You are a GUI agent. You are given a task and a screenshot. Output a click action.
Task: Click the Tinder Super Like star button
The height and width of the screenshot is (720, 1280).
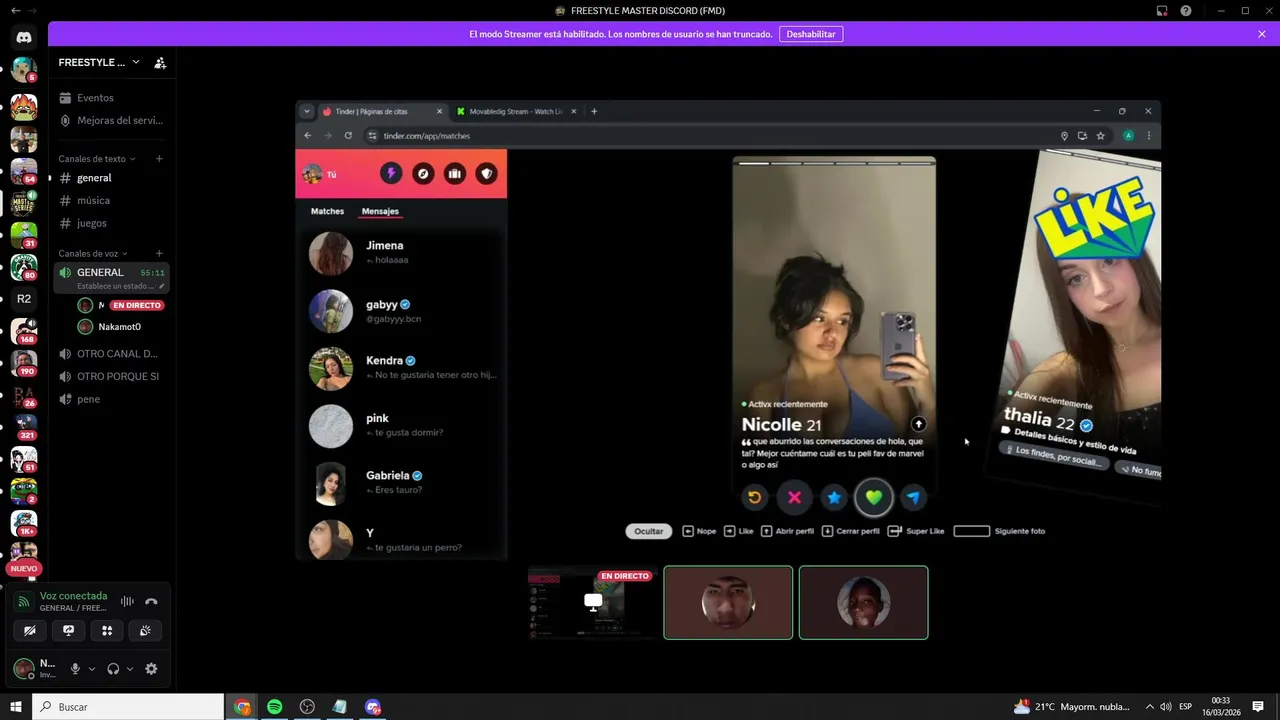tap(834, 497)
